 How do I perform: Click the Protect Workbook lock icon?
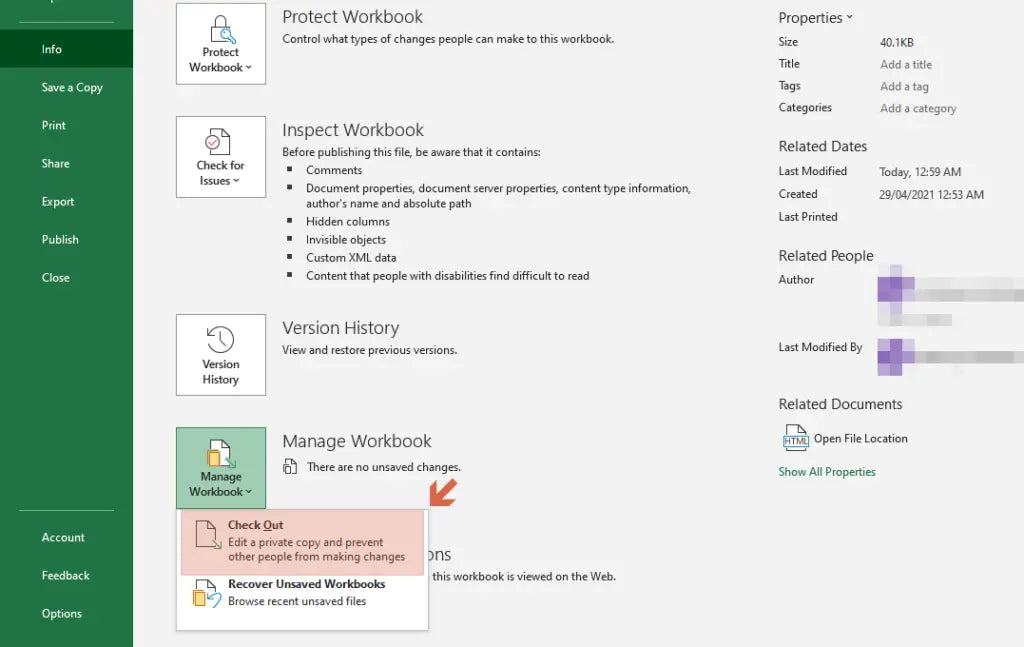tap(221, 30)
